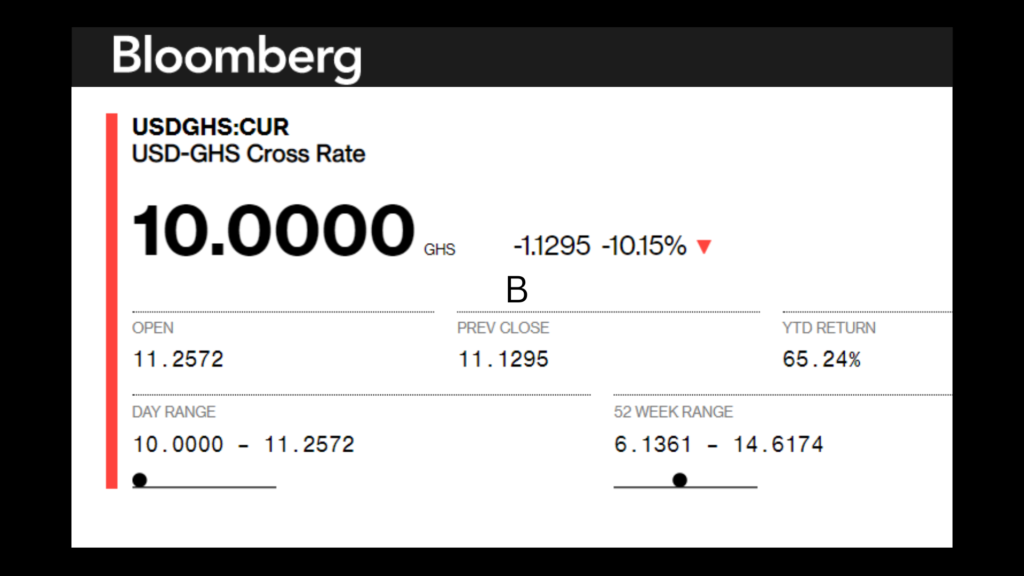The height and width of the screenshot is (576, 1024).
Task: Click the OPEN field label
Action: (x=153, y=328)
